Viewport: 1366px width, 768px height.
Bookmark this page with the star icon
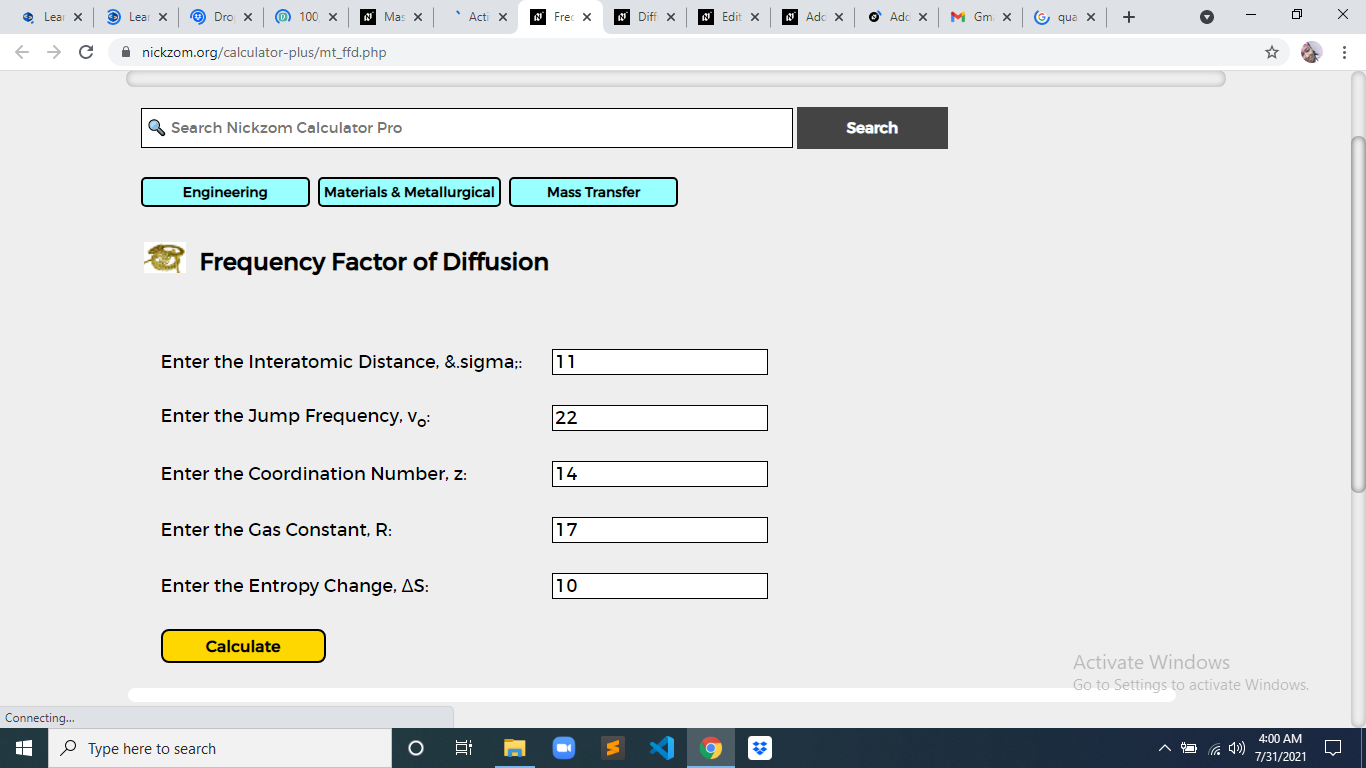[x=1272, y=52]
